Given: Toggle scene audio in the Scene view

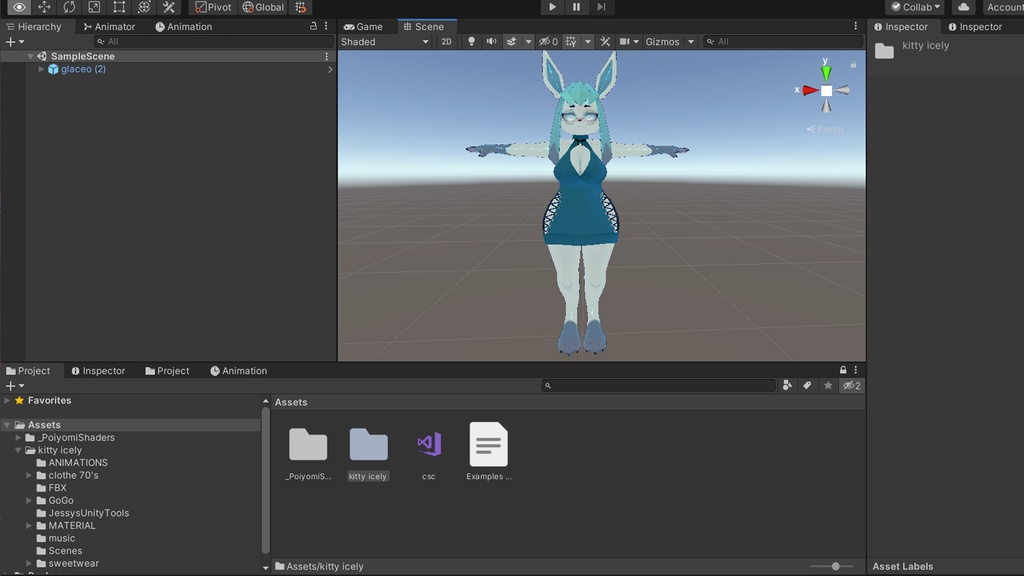Looking at the screenshot, I should tap(493, 41).
